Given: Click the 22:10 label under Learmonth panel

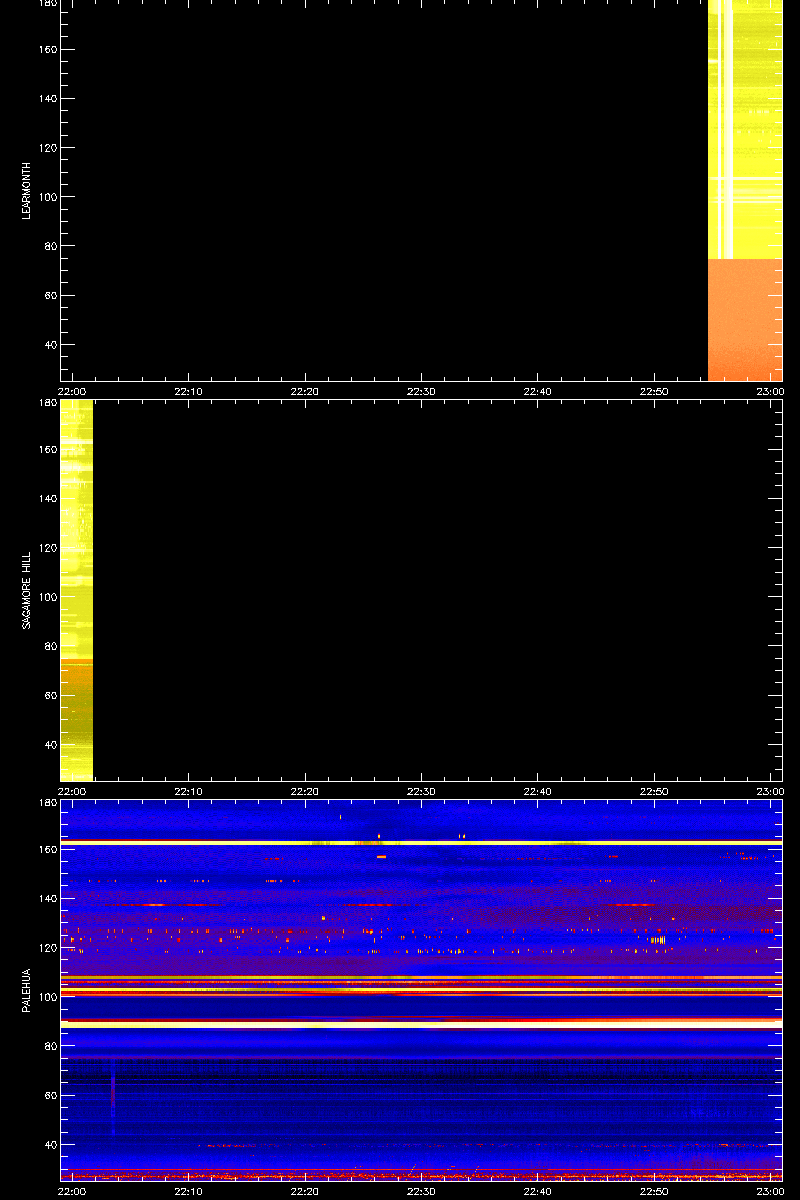Looking at the screenshot, I should point(189,392).
